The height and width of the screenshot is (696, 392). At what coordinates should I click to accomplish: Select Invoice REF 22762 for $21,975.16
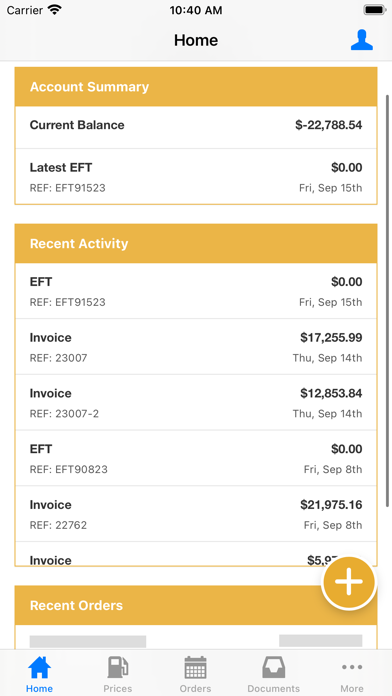click(x=196, y=514)
